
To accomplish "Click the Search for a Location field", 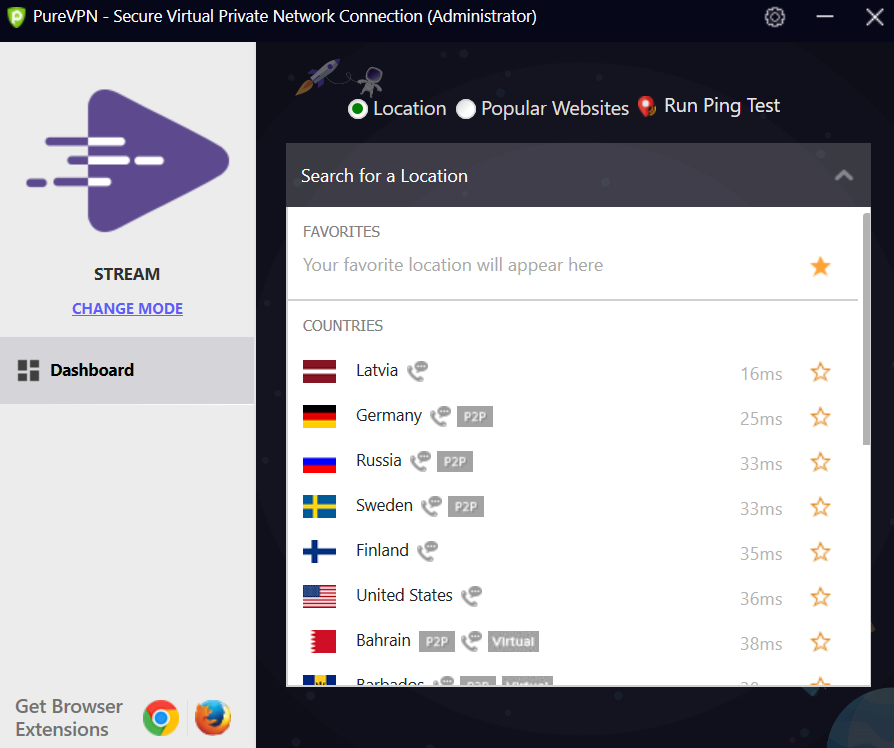I will point(578,176).
